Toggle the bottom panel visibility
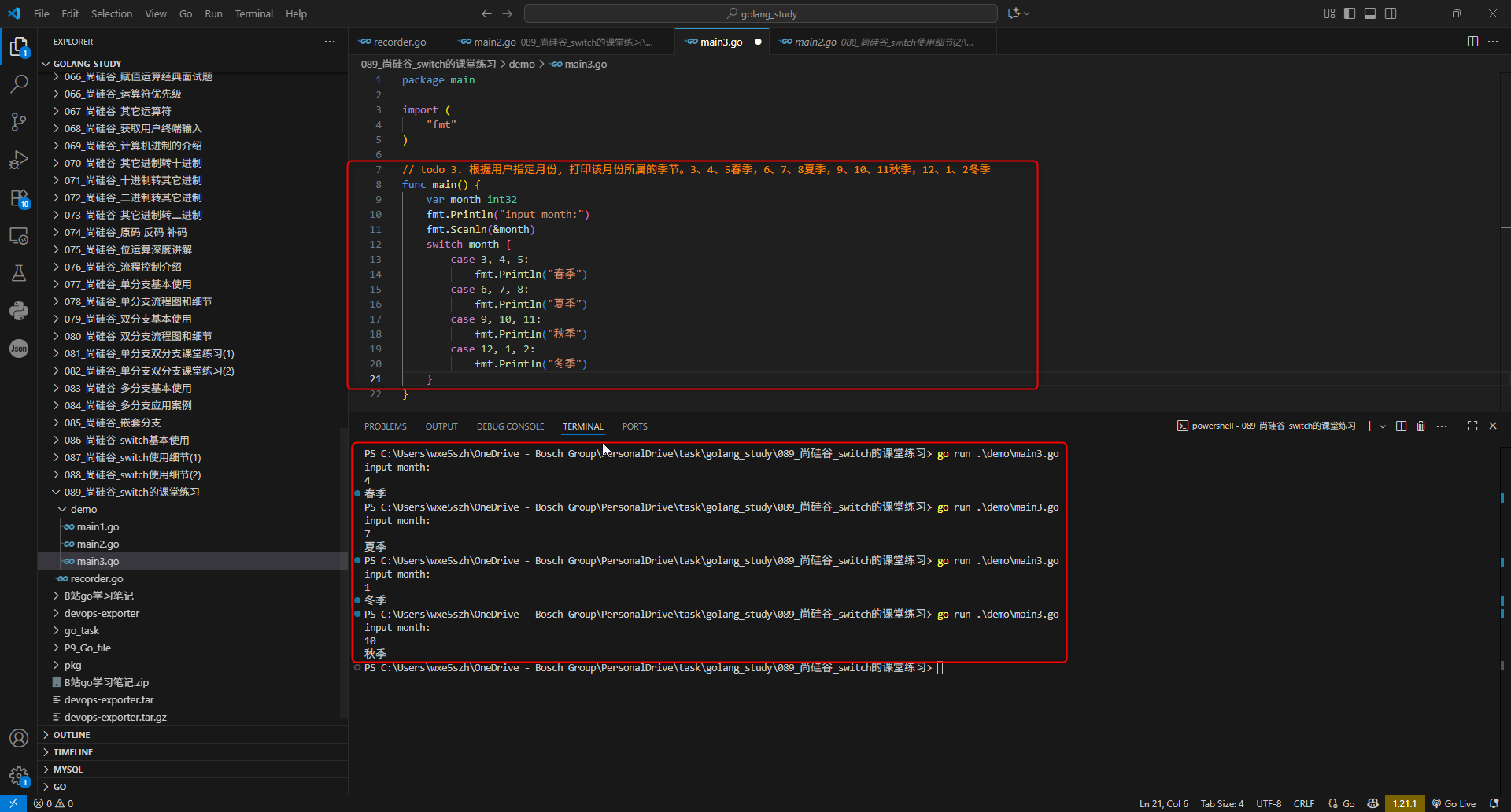1511x812 pixels. [1370, 13]
